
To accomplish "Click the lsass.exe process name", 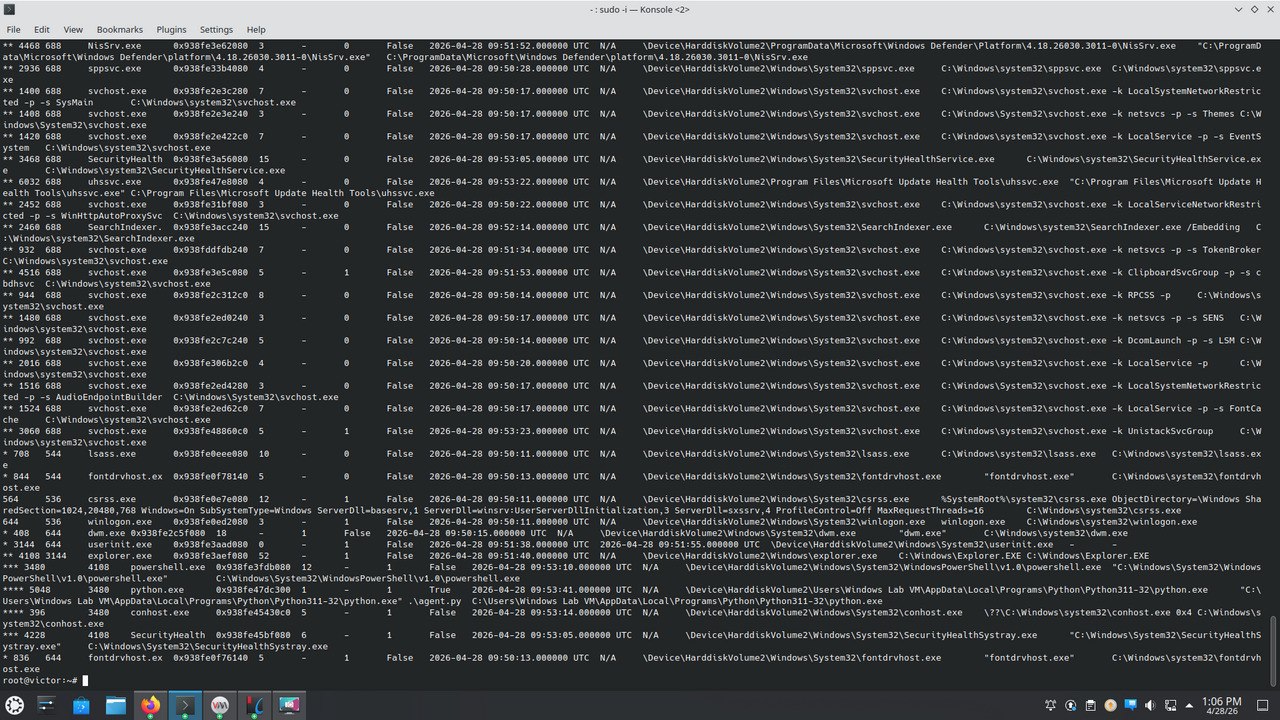I will pos(112,454).
